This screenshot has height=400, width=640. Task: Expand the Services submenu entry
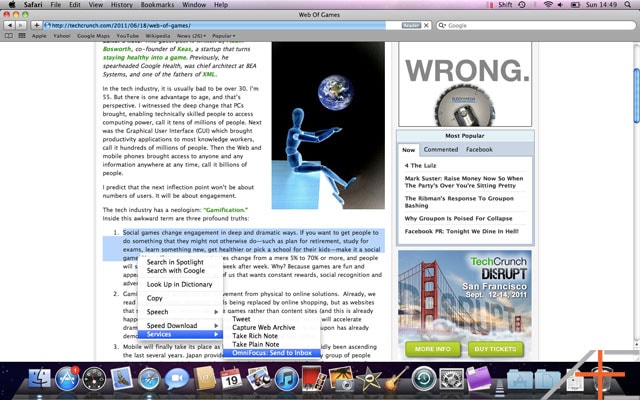180,334
